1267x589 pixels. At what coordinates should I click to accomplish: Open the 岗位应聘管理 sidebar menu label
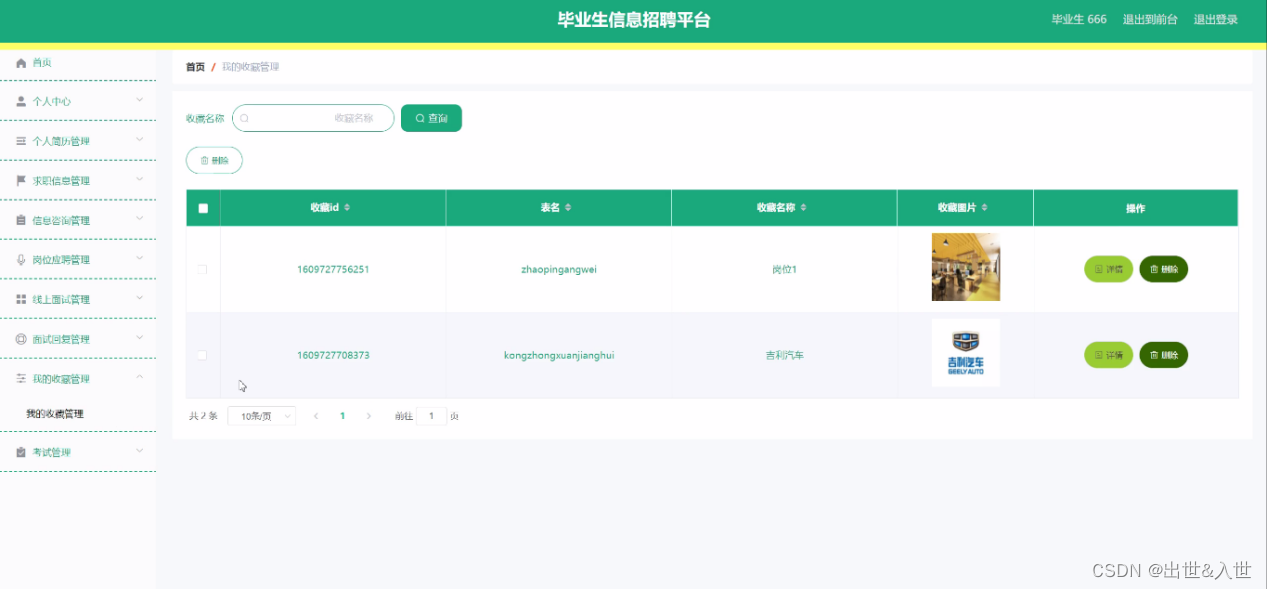coord(61,260)
